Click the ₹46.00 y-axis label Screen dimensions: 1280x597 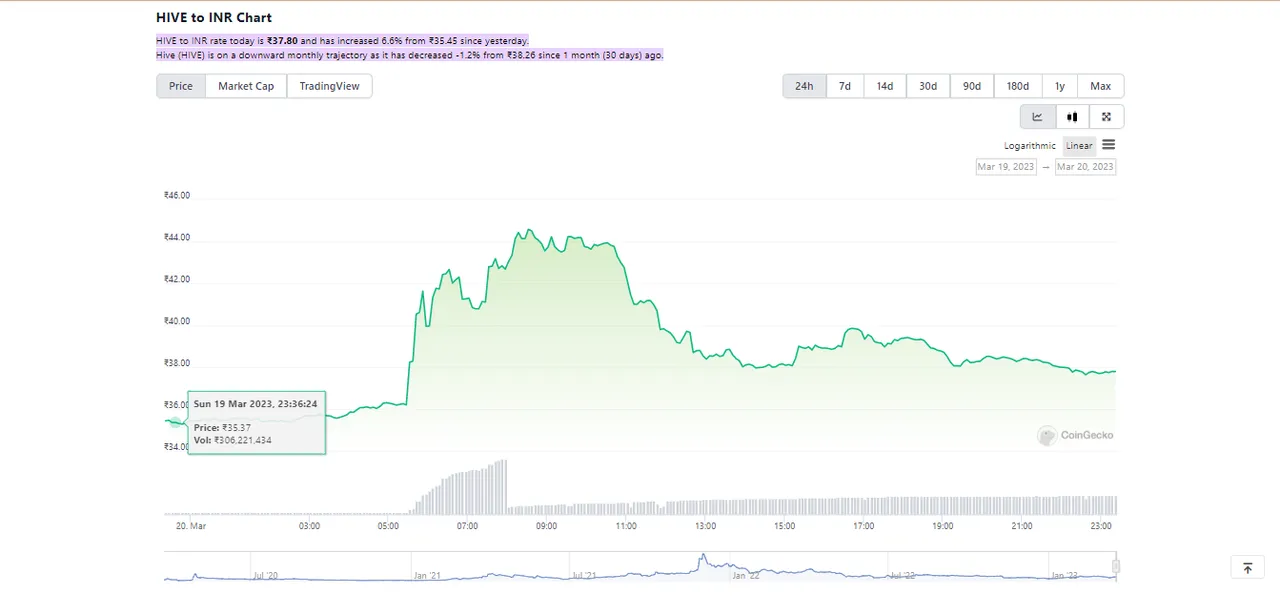(x=177, y=196)
